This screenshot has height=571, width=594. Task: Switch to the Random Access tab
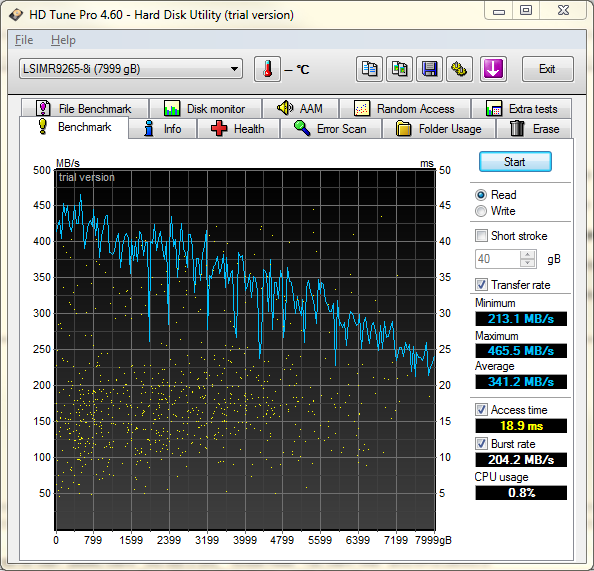pyautogui.click(x=405, y=109)
